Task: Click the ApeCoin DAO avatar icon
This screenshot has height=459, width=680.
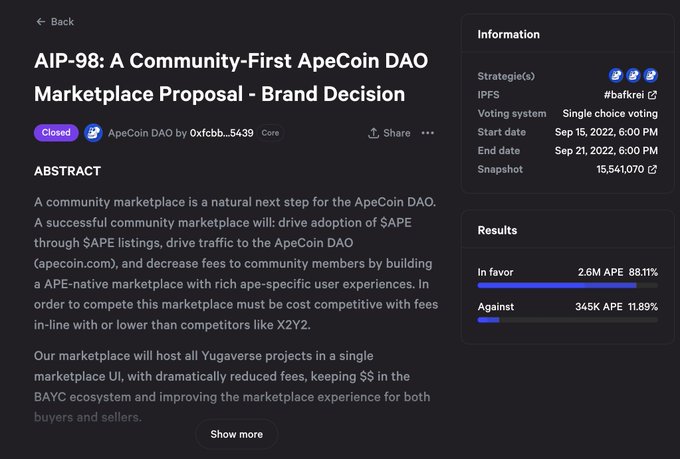Action: [x=93, y=132]
